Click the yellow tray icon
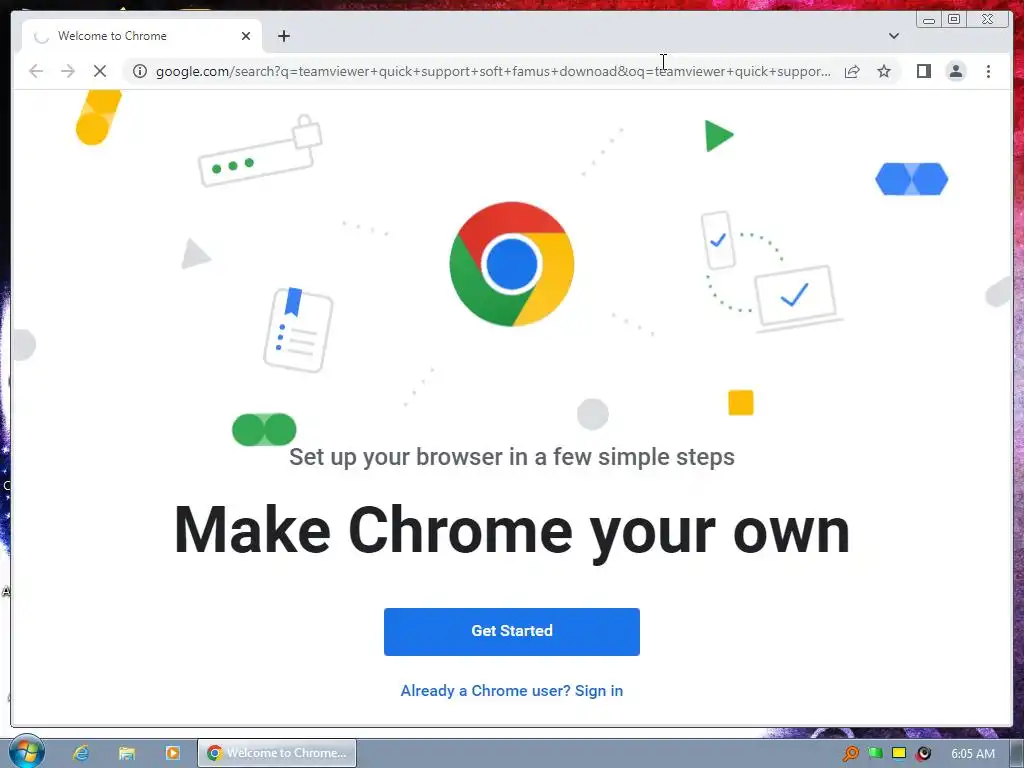 [899, 753]
